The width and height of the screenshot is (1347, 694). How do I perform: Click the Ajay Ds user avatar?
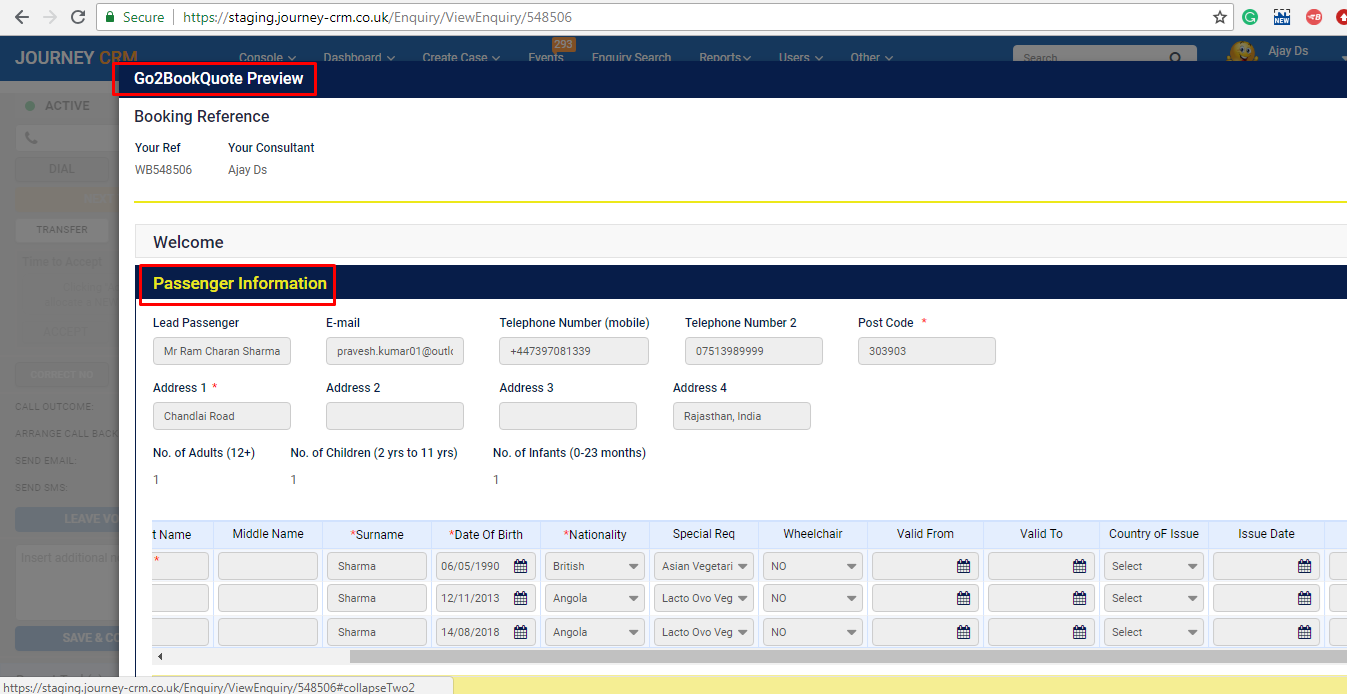pos(1243,53)
